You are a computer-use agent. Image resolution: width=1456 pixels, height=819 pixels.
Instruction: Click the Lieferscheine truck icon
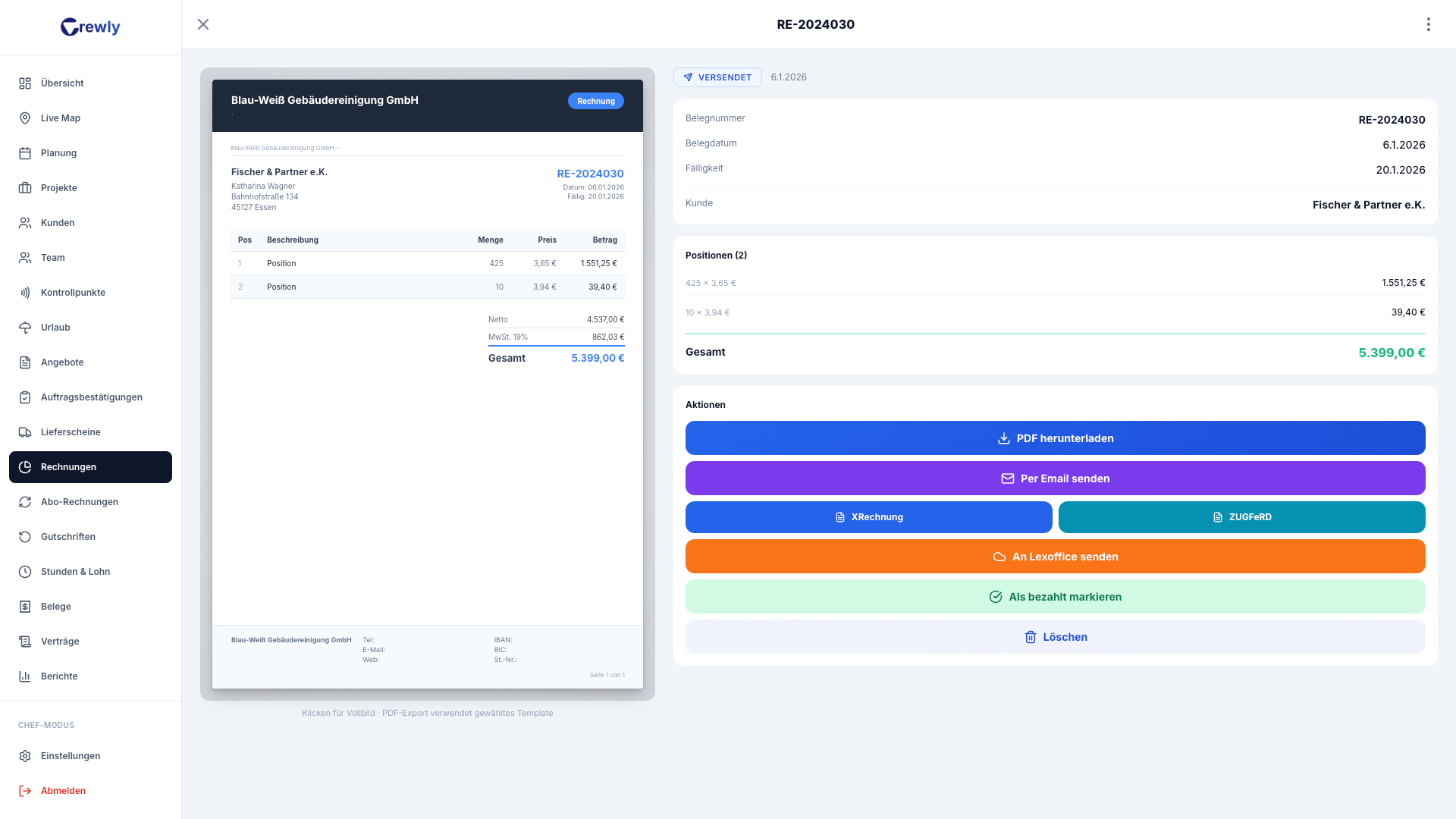[25, 432]
